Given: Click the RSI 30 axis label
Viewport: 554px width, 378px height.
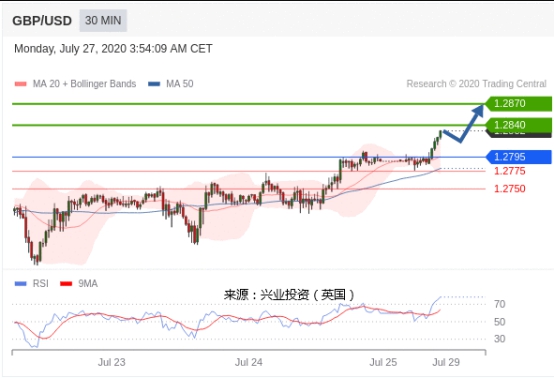Looking at the screenshot, I should pyautogui.click(x=500, y=339).
